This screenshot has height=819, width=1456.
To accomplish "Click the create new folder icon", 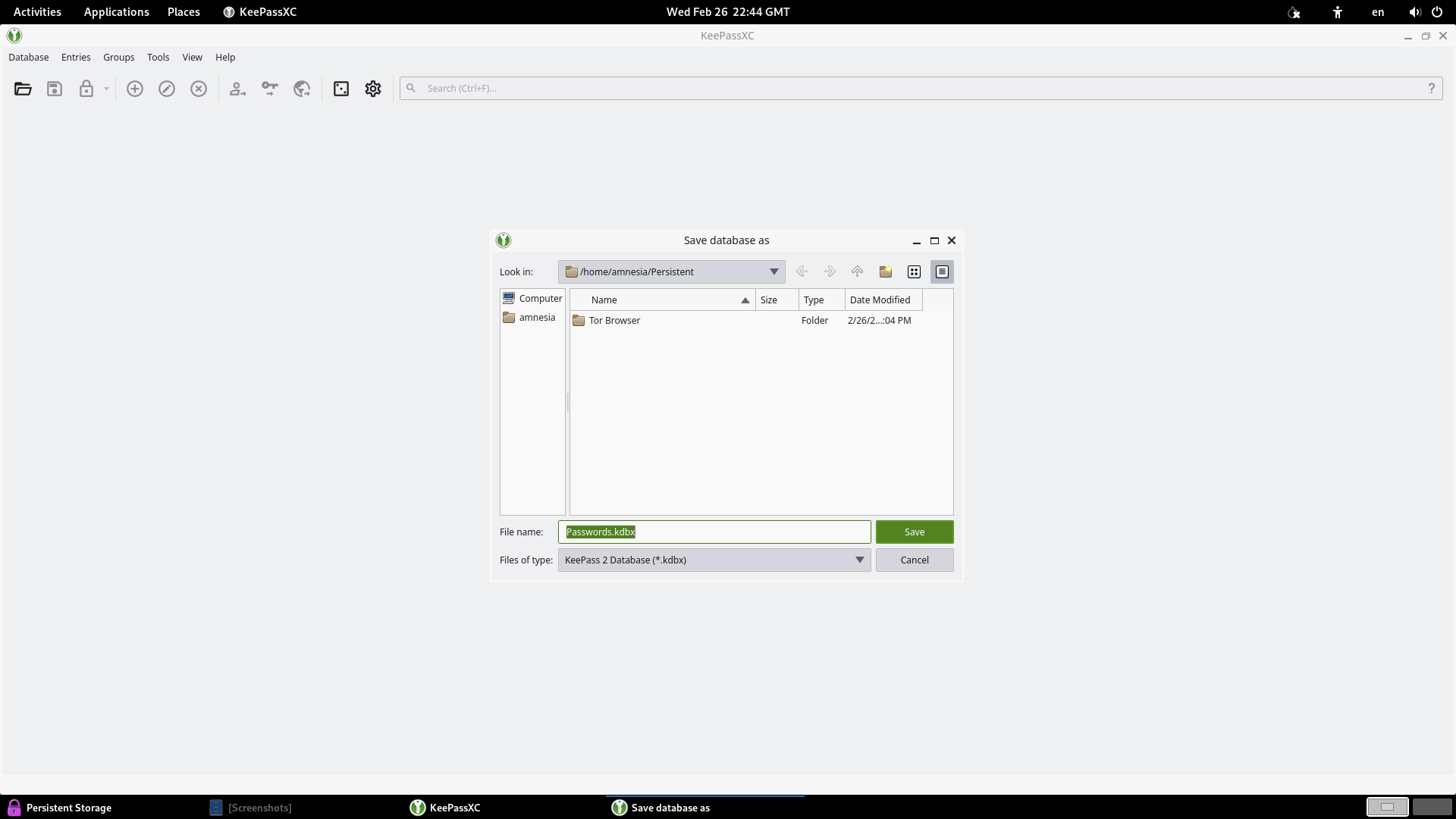I will (885, 271).
